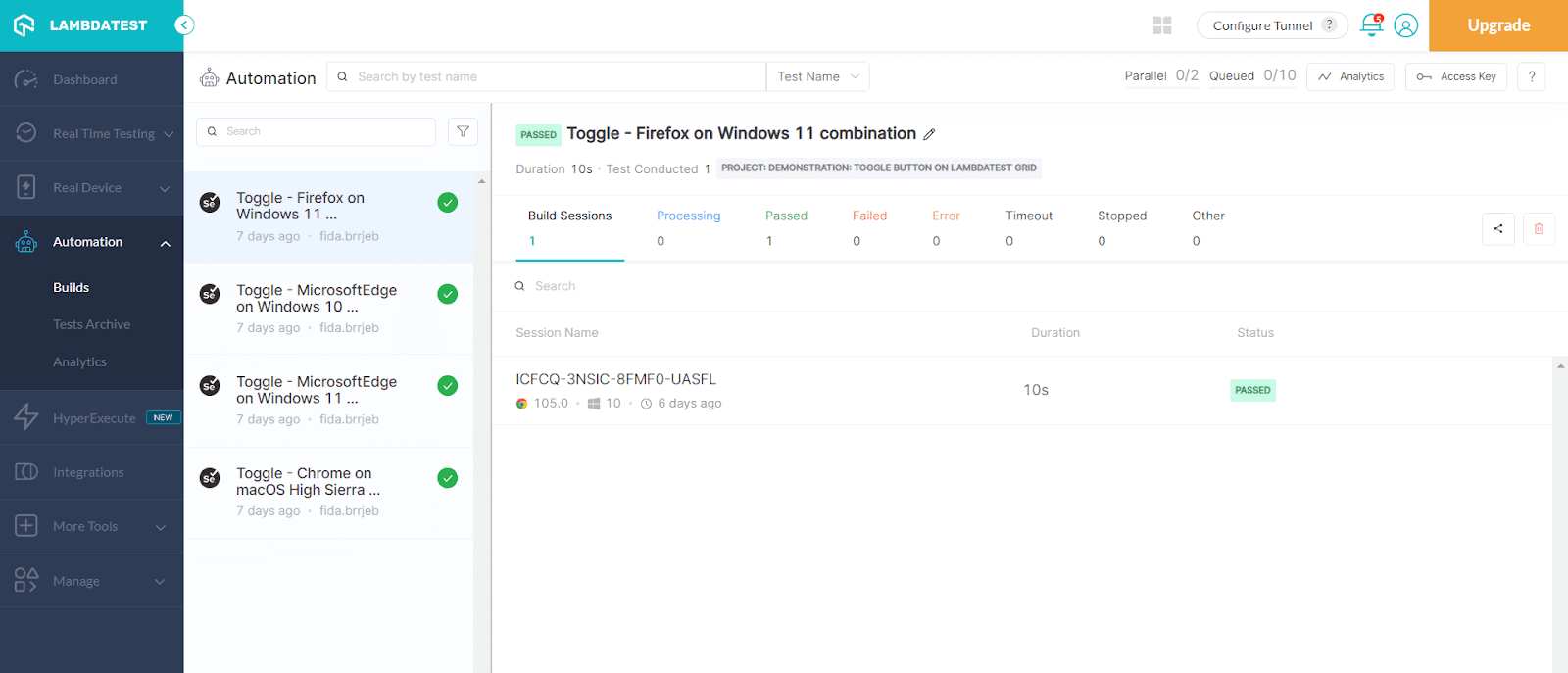Click the LambdaTest logo icon
This screenshot has width=1568, height=673.
(24, 25)
